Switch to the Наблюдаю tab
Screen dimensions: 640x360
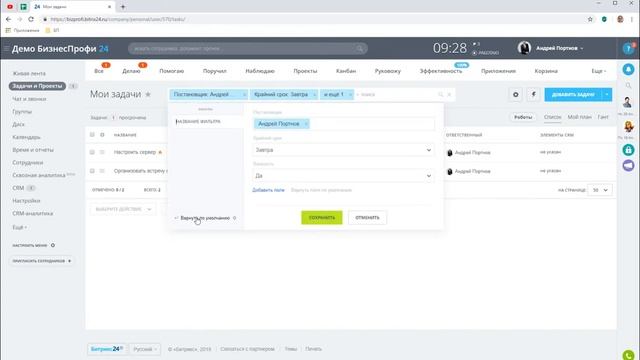pyautogui.click(x=260, y=71)
